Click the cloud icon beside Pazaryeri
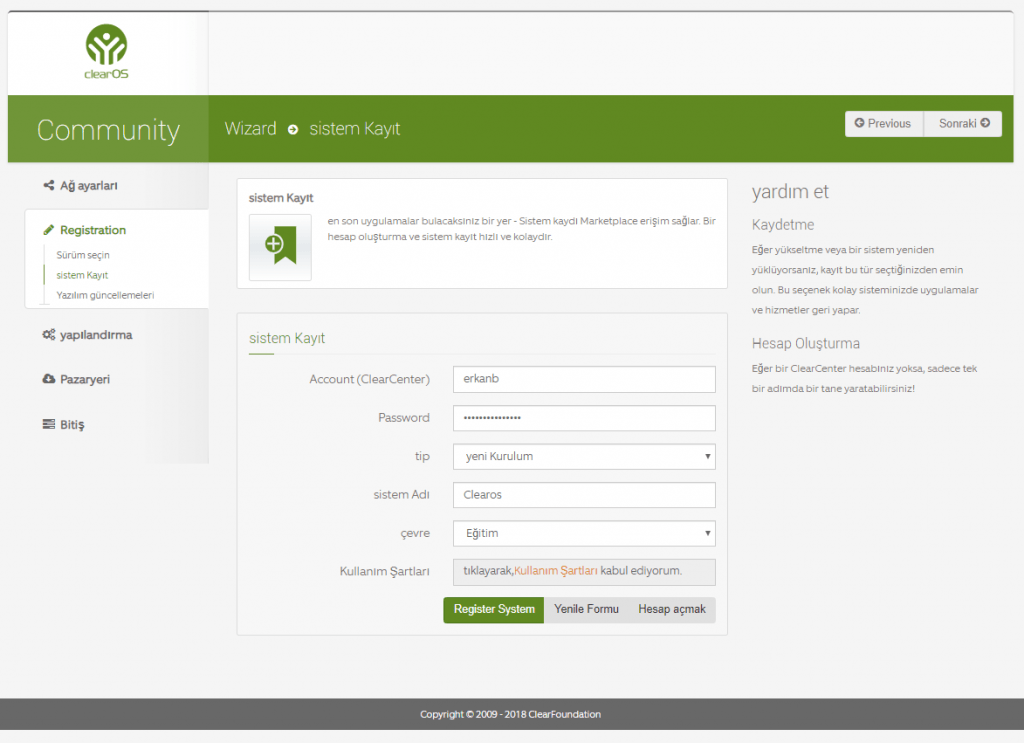This screenshot has height=743, width=1024. coord(49,379)
